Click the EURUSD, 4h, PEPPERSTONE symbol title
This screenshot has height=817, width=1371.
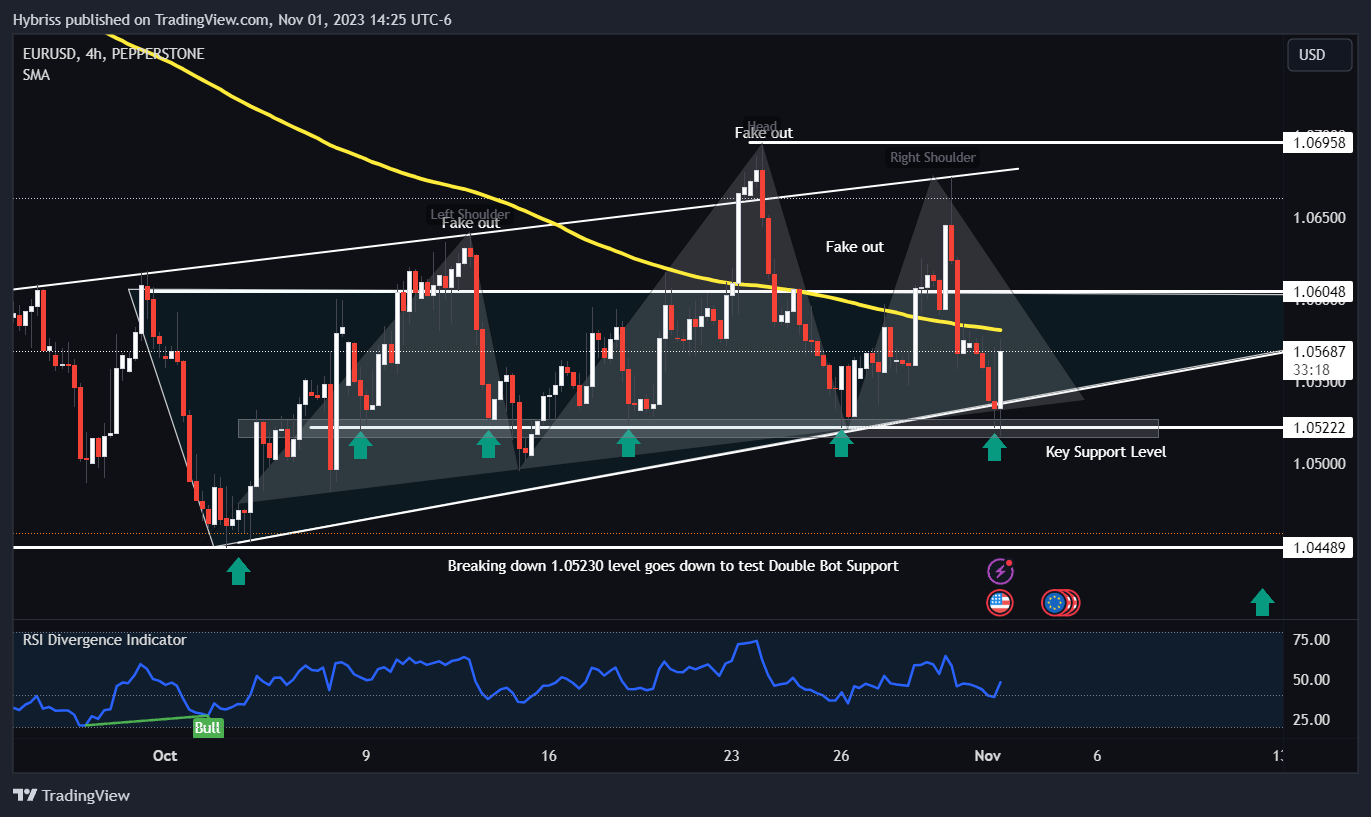113,54
